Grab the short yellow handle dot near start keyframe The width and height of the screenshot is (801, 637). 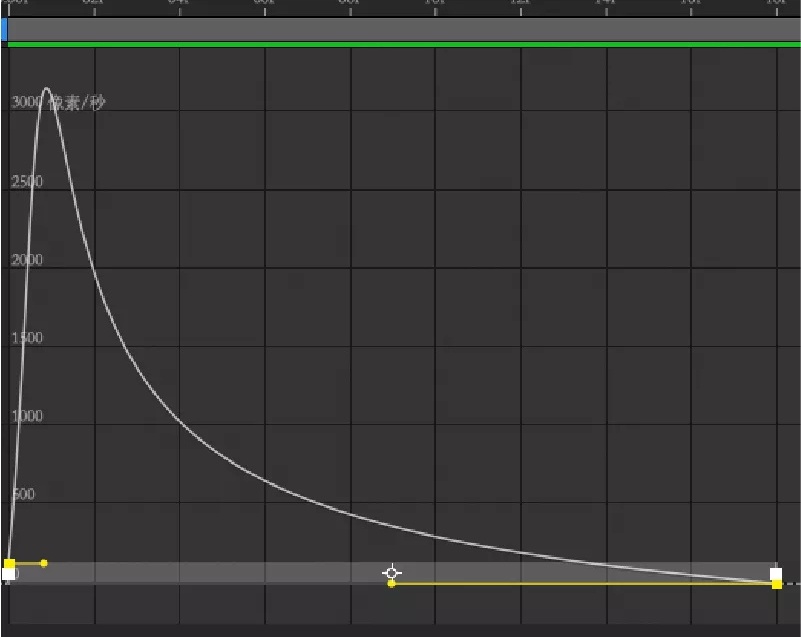(44, 563)
